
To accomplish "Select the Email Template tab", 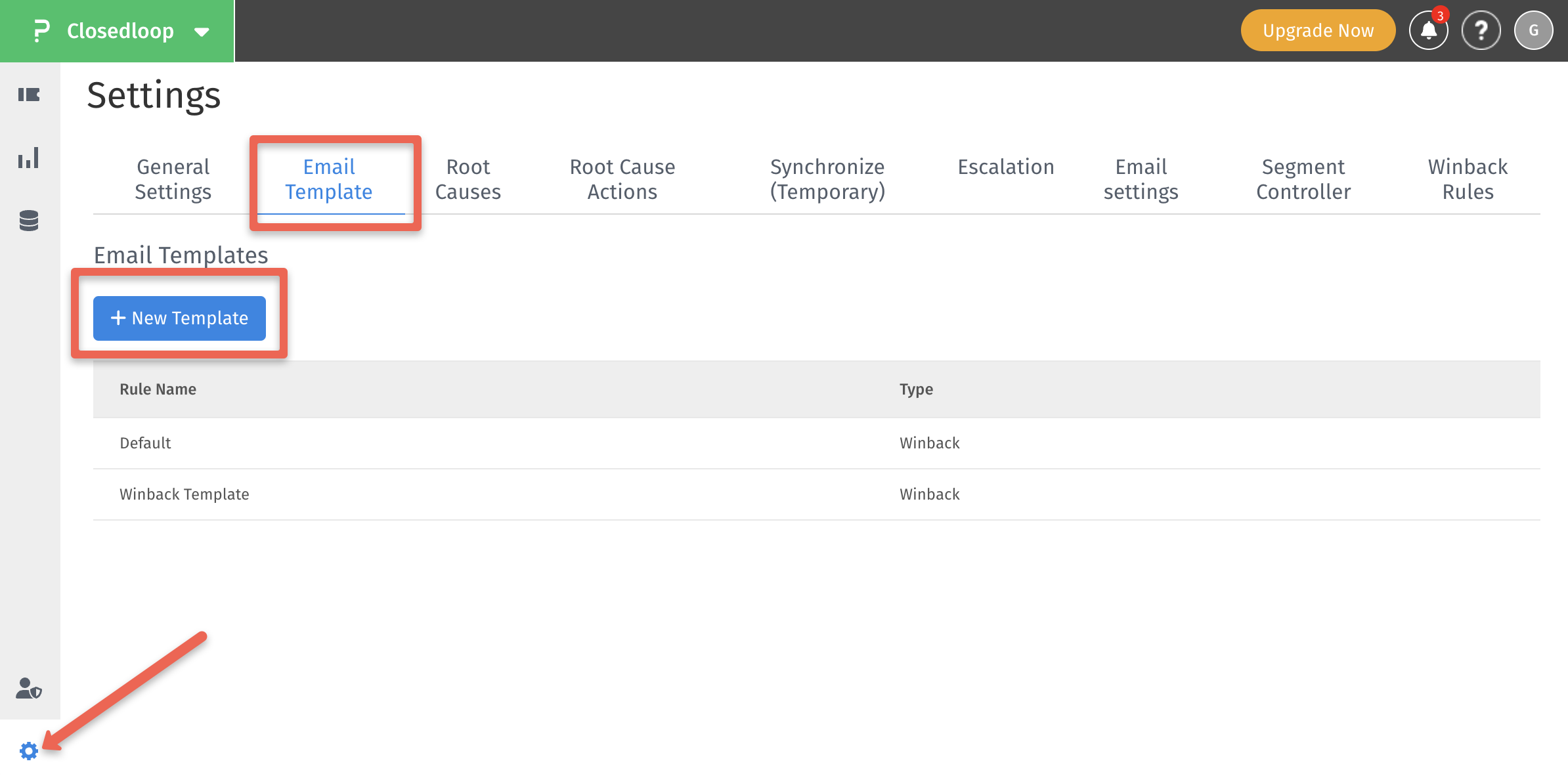I will point(329,179).
